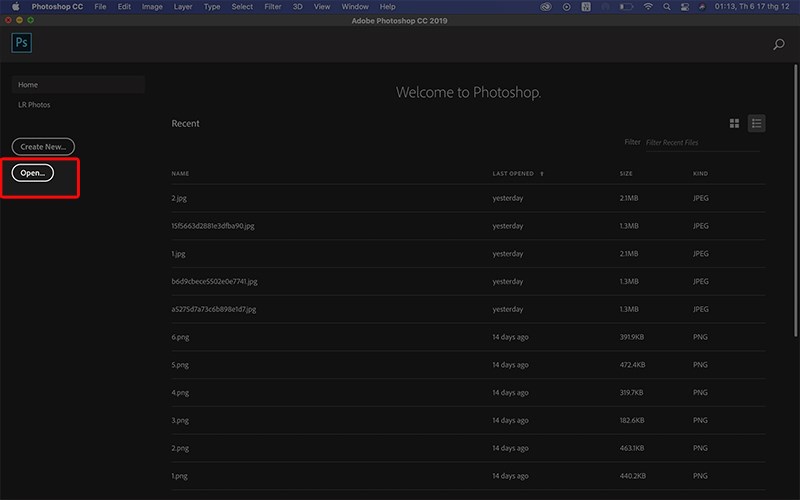The image size is (800, 500).
Task: Click the battery status icon
Action: 626,7
